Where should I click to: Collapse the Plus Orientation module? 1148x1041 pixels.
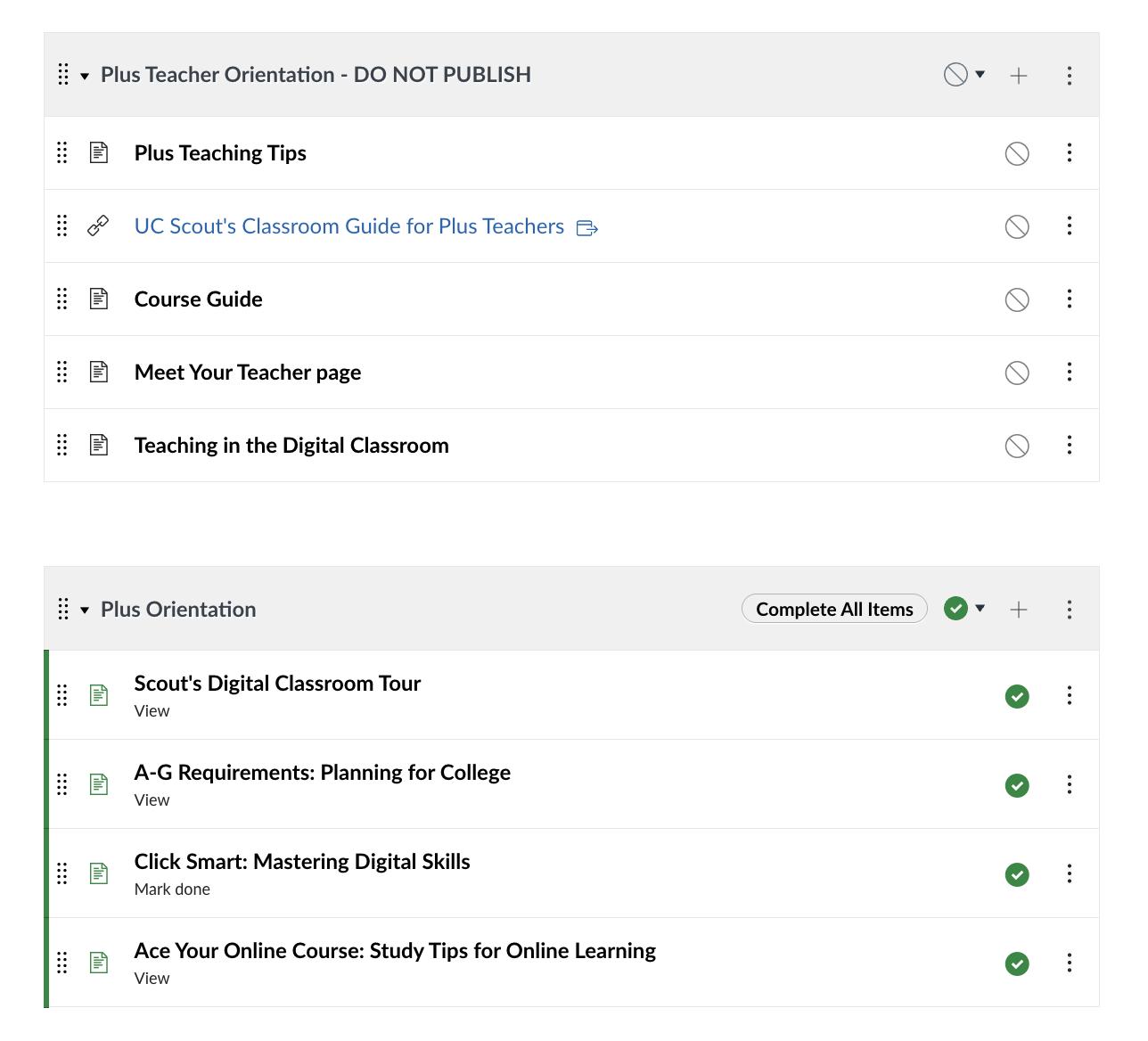pos(85,611)
